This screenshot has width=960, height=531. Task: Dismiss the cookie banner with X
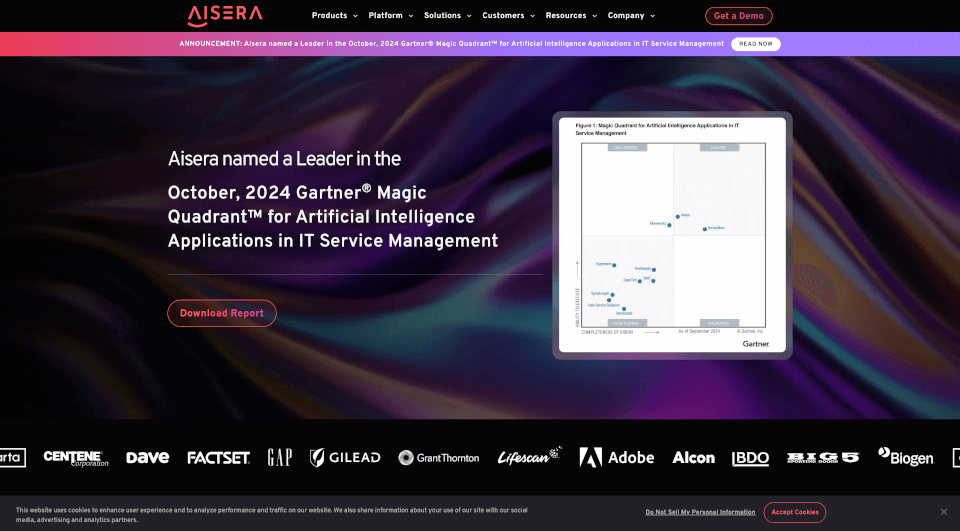pos(943,512)
